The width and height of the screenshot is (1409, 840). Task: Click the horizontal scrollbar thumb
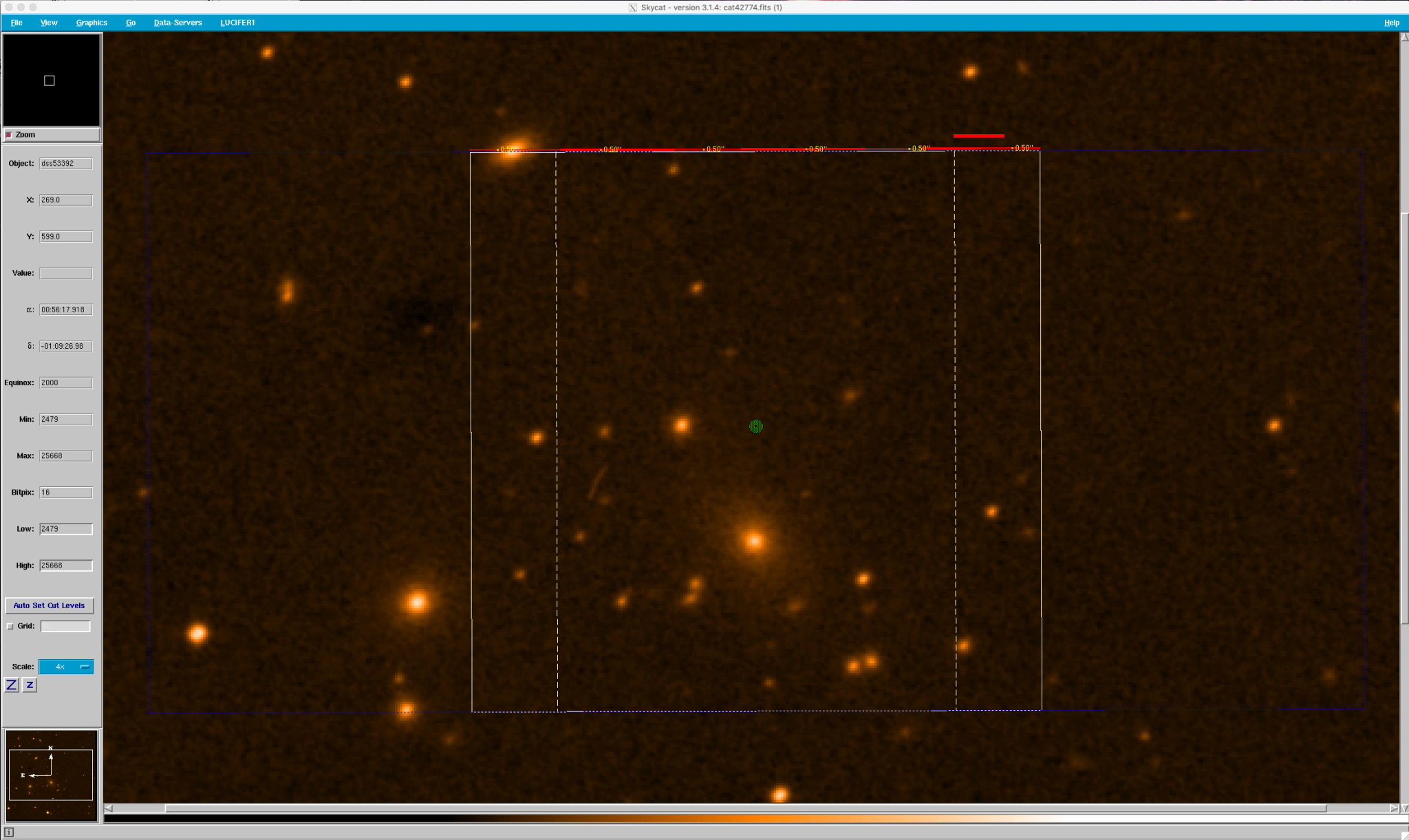(x=746, y=808)
